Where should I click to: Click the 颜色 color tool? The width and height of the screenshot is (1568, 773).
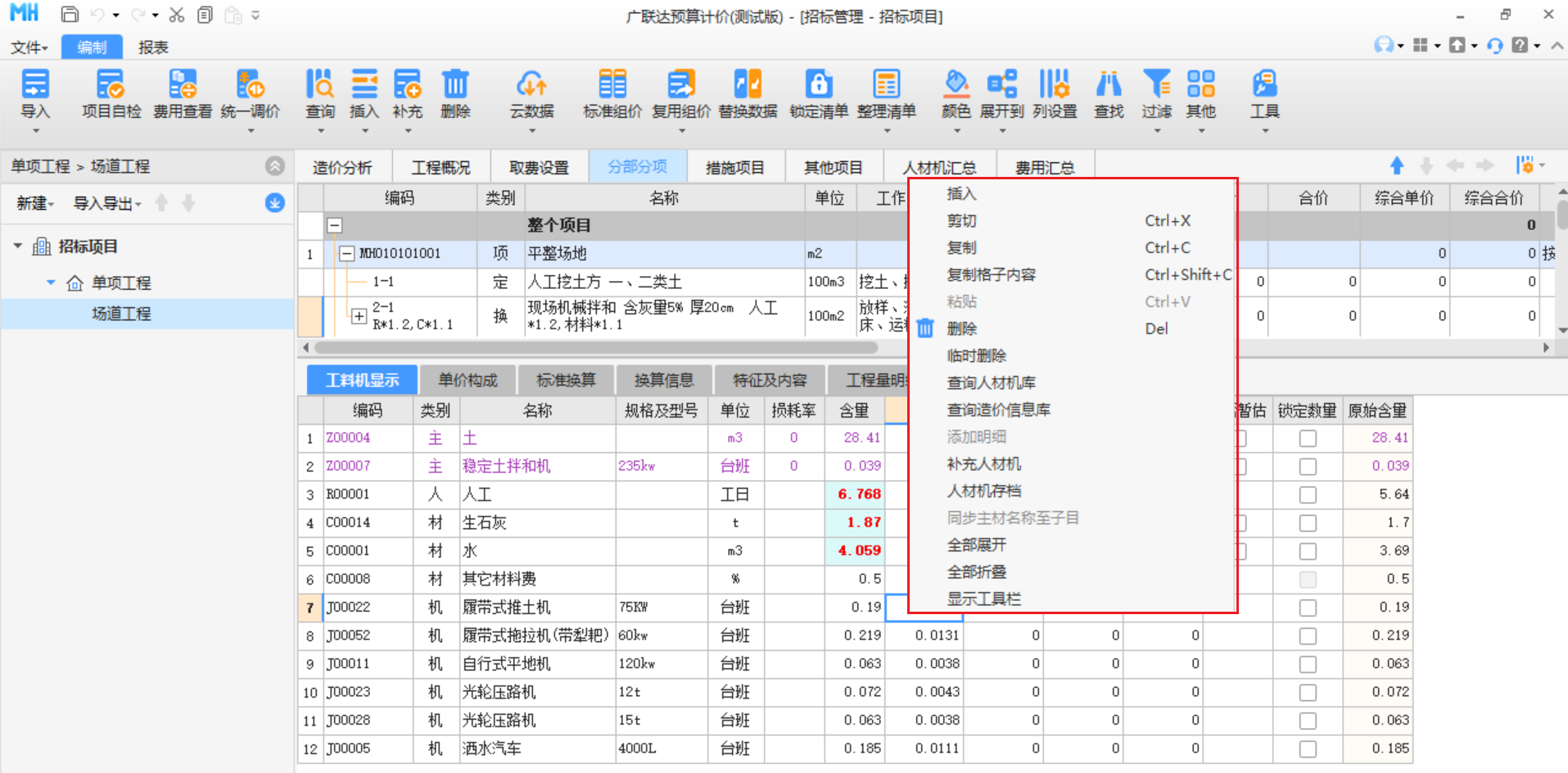coord(956,85)
